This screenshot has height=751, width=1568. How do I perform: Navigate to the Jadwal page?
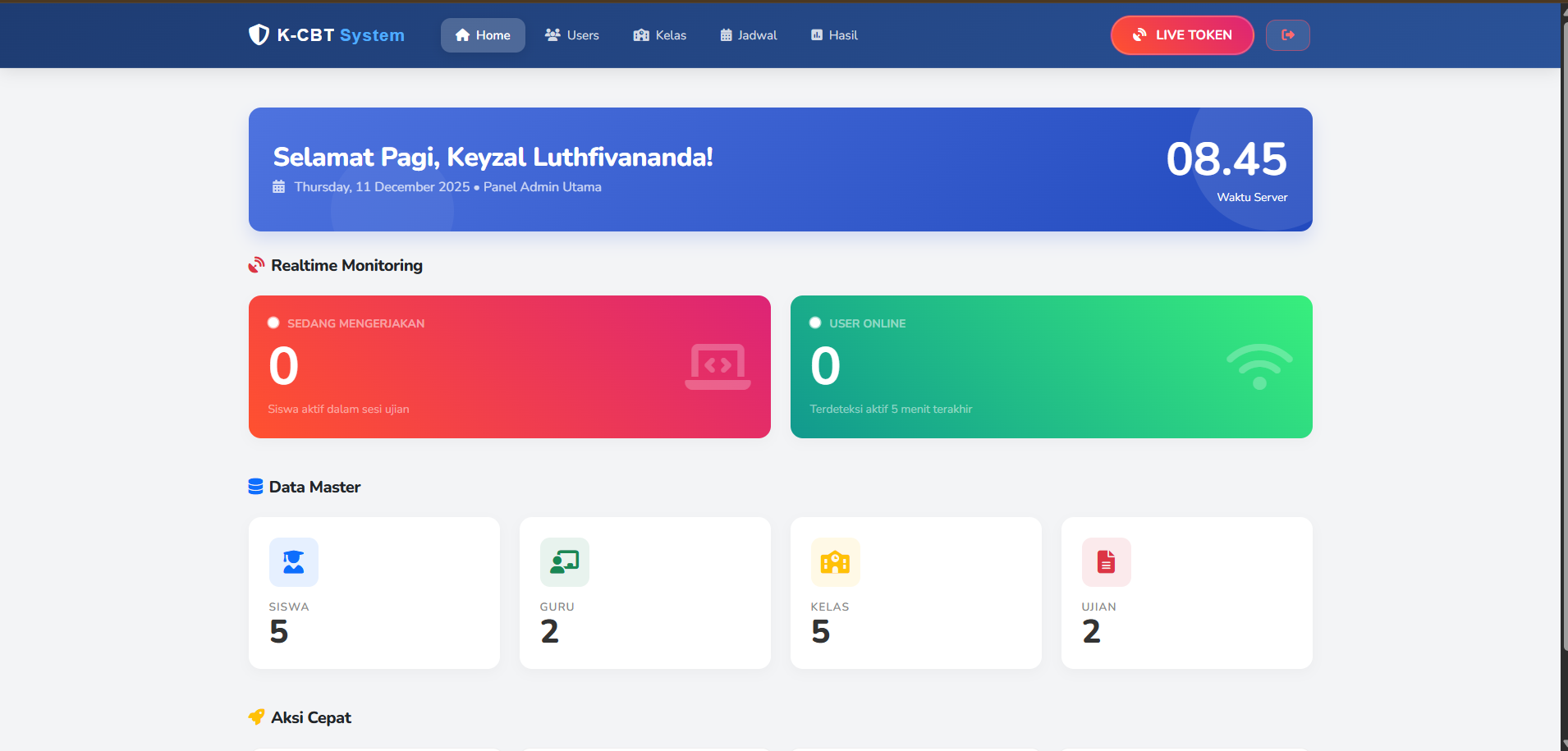click(x=749, y=35)
